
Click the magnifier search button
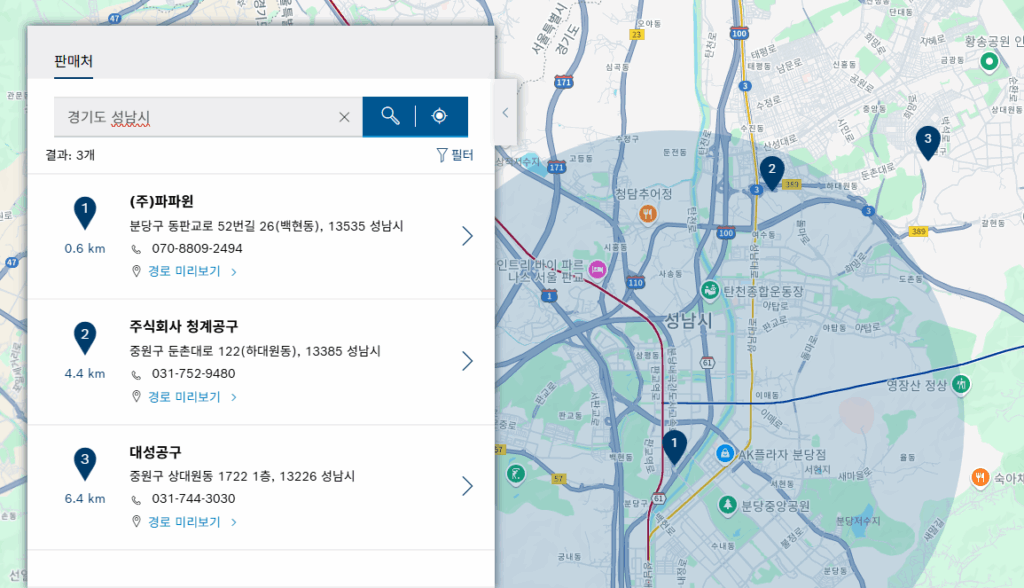(x=390, y=116)
